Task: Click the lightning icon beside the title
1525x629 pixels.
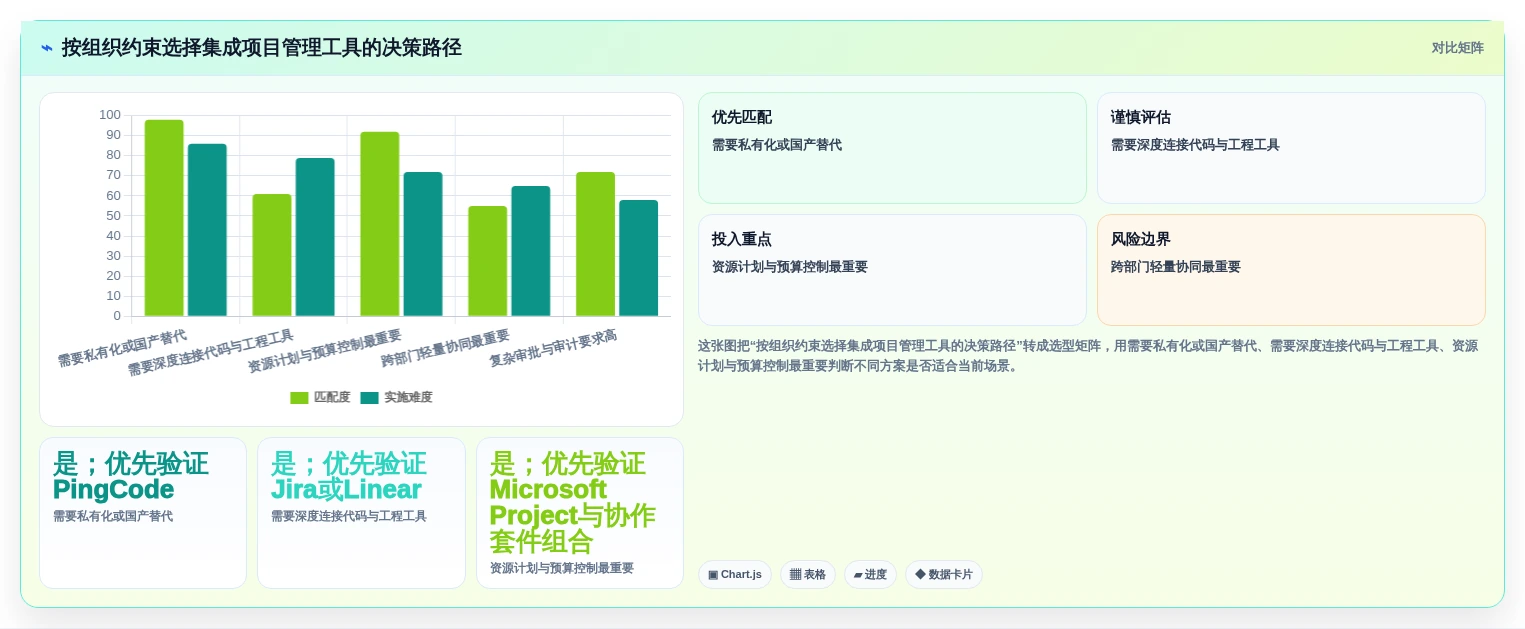Action: pos(47,48)
